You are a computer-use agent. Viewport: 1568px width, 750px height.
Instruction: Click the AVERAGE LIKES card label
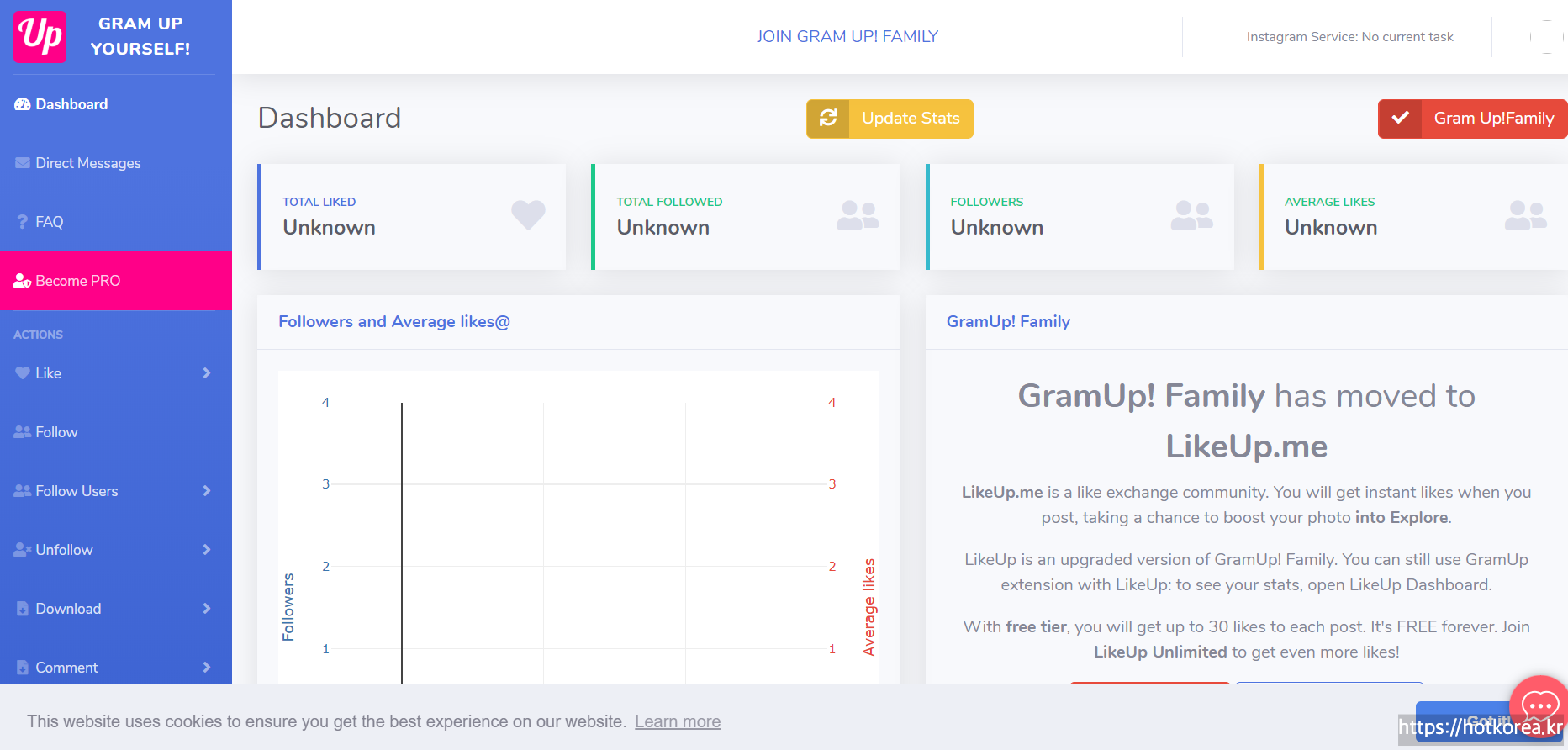click(x=1329, y=202)
